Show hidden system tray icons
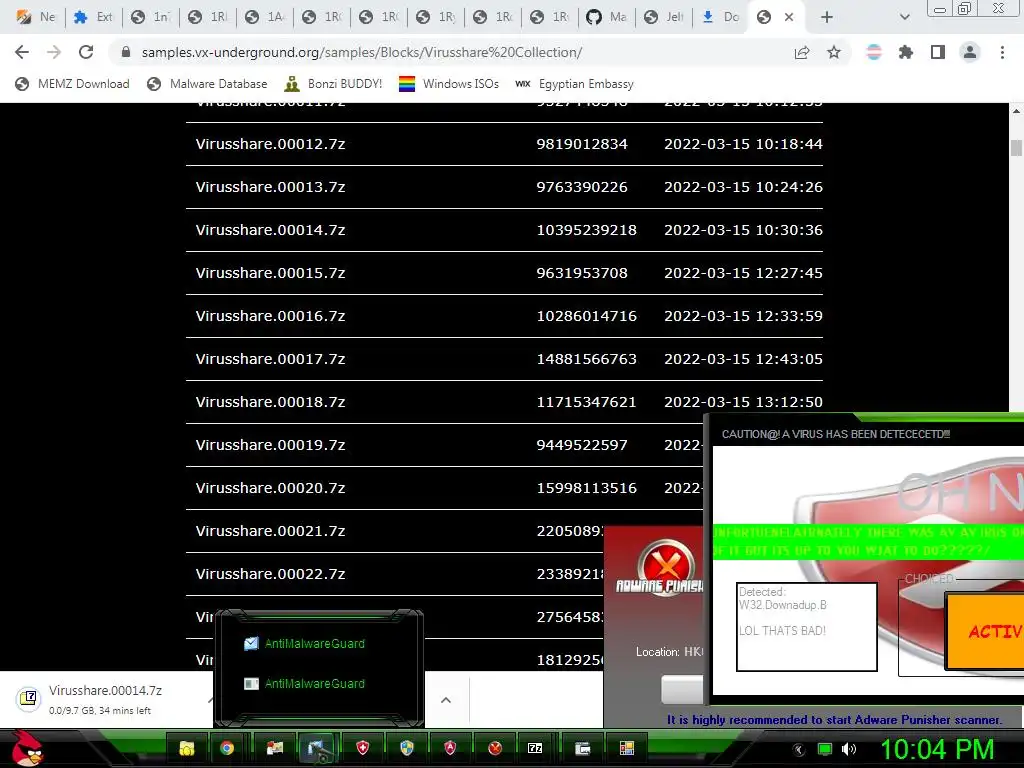This screenshot has width=1024, height=768. pos(798,749)
